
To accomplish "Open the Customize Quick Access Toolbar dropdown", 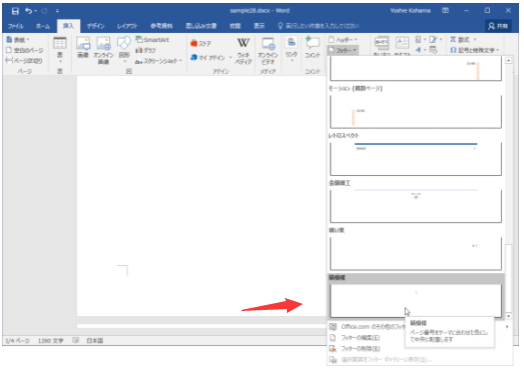I will 57,11.
